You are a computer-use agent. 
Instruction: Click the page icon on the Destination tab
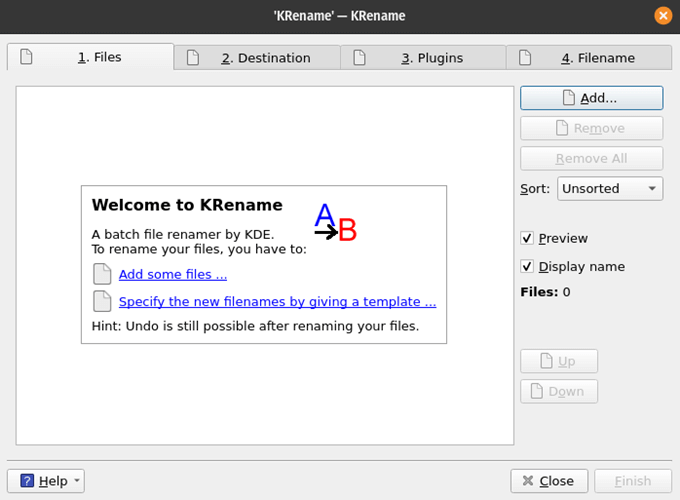(193, 58)
